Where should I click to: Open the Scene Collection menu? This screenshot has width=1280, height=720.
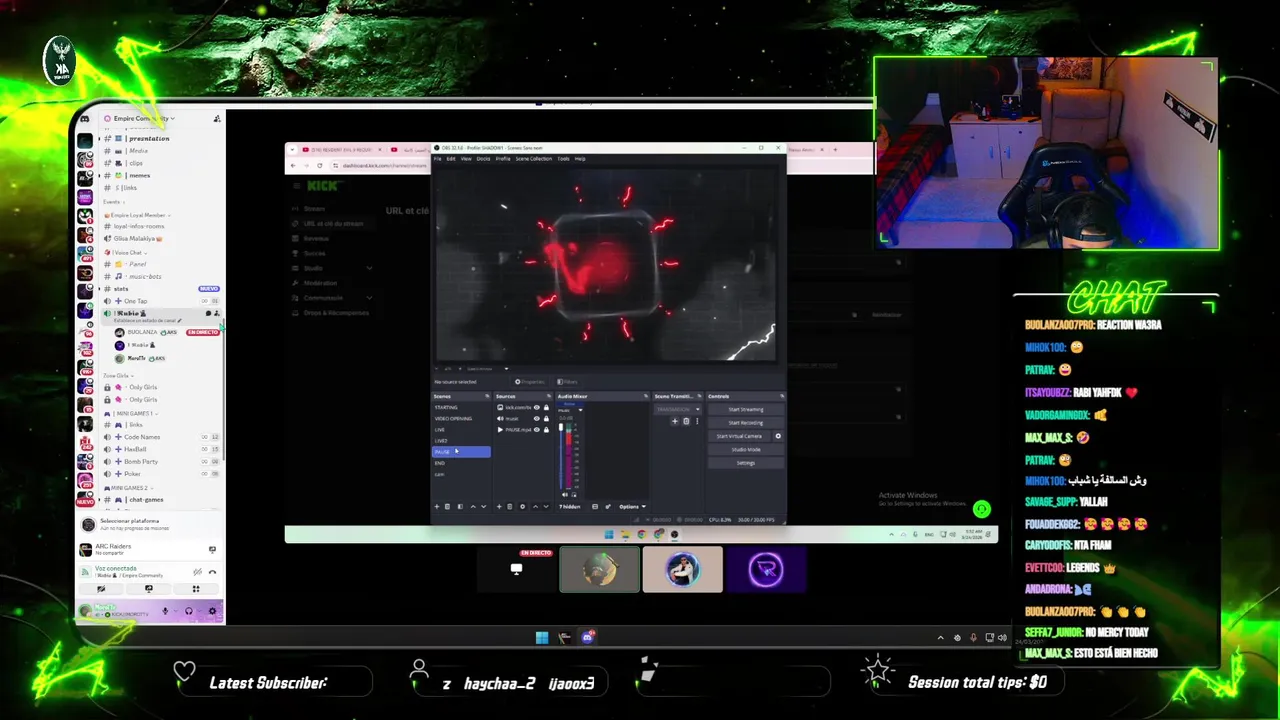534,158
